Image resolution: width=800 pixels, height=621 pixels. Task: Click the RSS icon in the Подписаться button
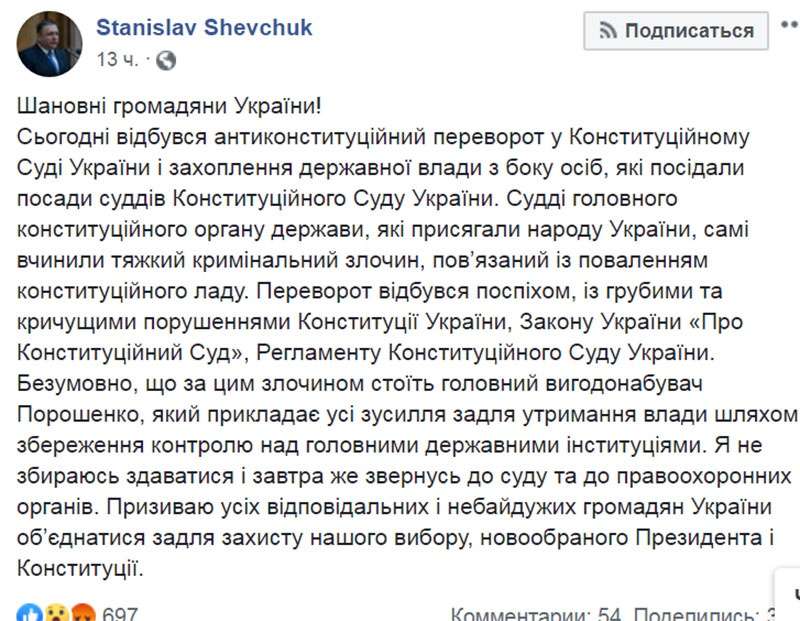pos(606,30)
